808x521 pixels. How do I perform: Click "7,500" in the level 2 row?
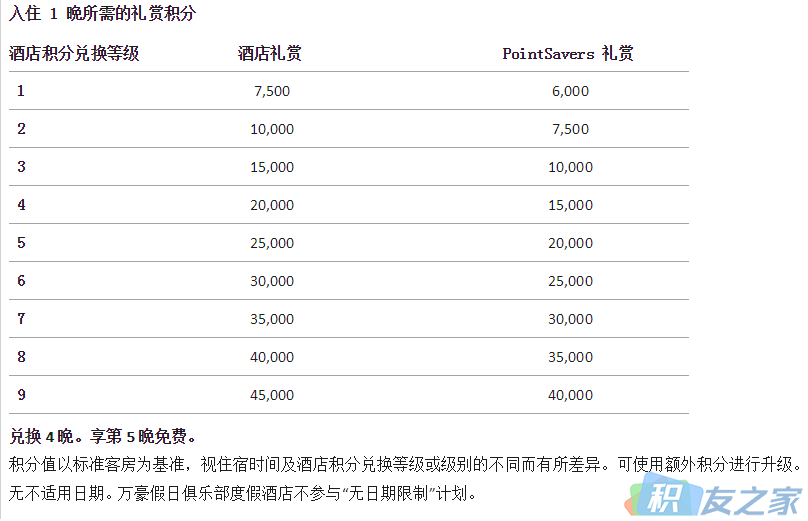click(570, 129)
